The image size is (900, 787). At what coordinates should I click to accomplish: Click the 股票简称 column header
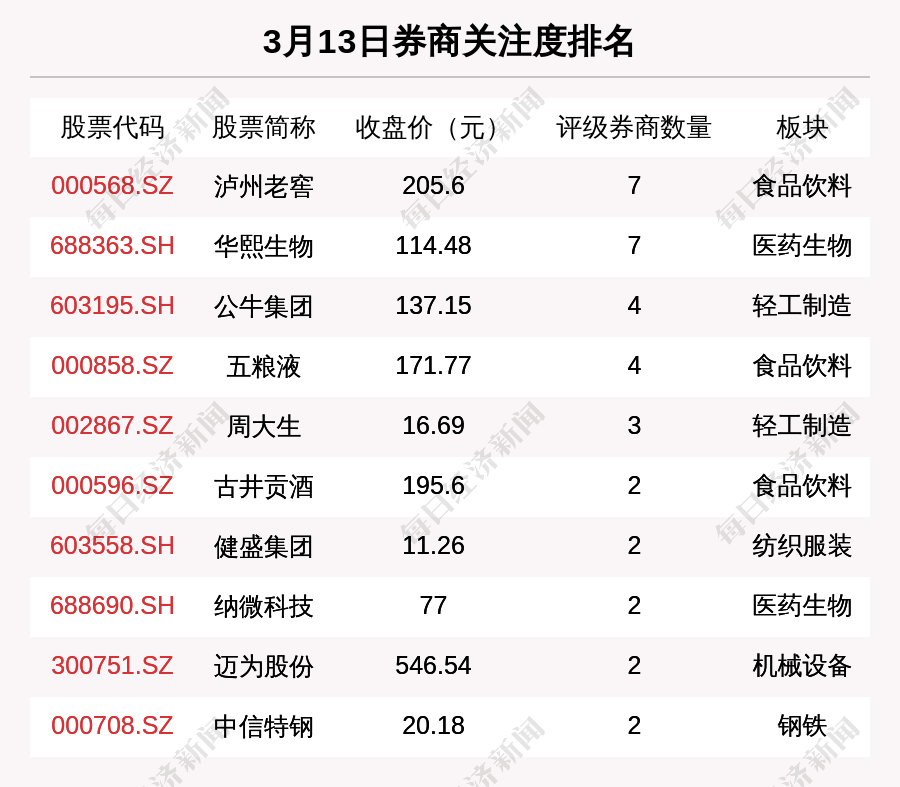point(263,127)
